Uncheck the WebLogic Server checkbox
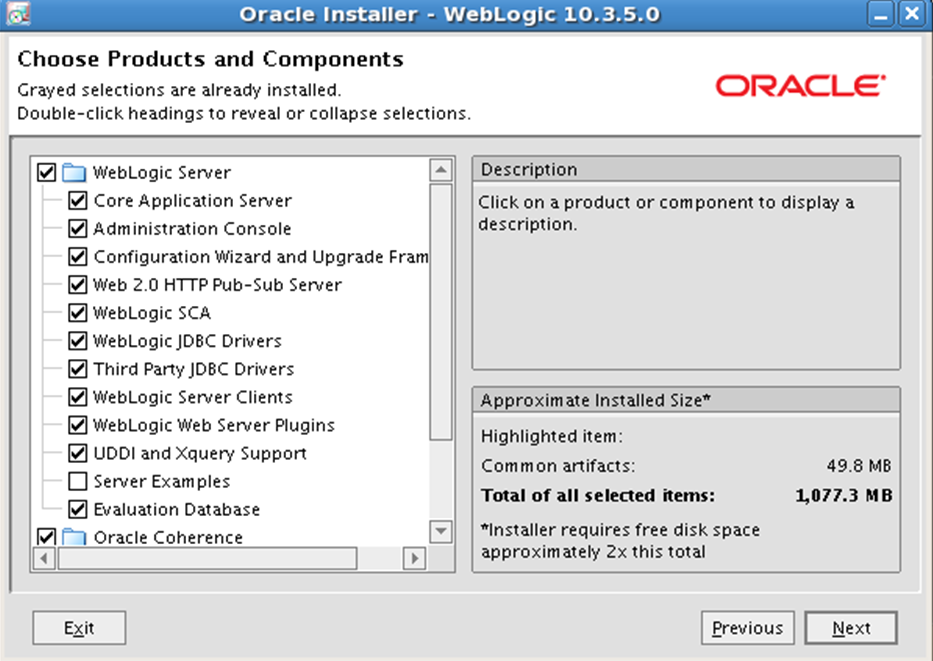 pos(46,173)
